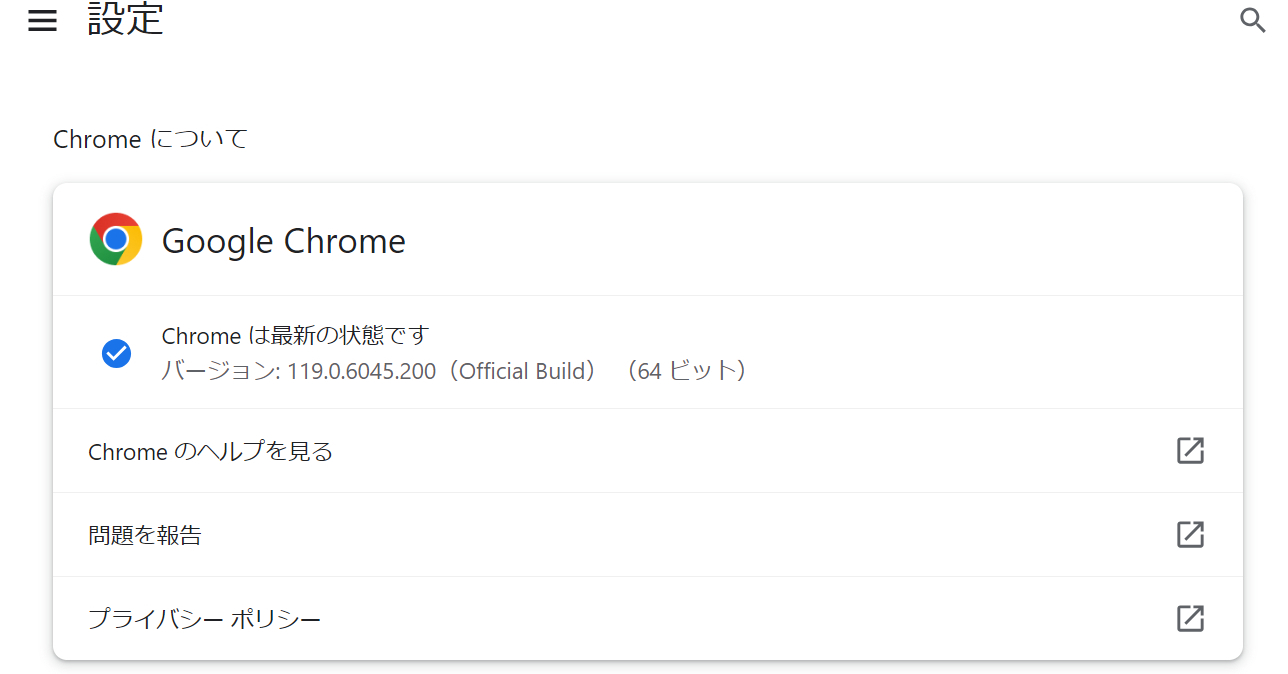Click the search settings magnifier icon

pos(1252,19)
